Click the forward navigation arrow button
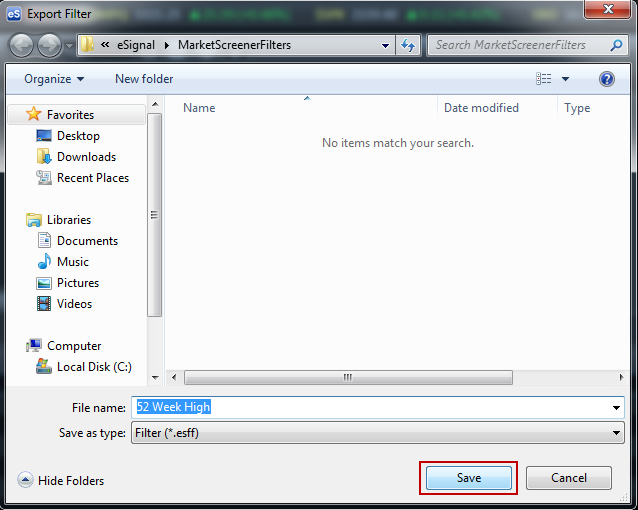Image resolution: width=638 pixels, height=510 pixels. point(49,45)
